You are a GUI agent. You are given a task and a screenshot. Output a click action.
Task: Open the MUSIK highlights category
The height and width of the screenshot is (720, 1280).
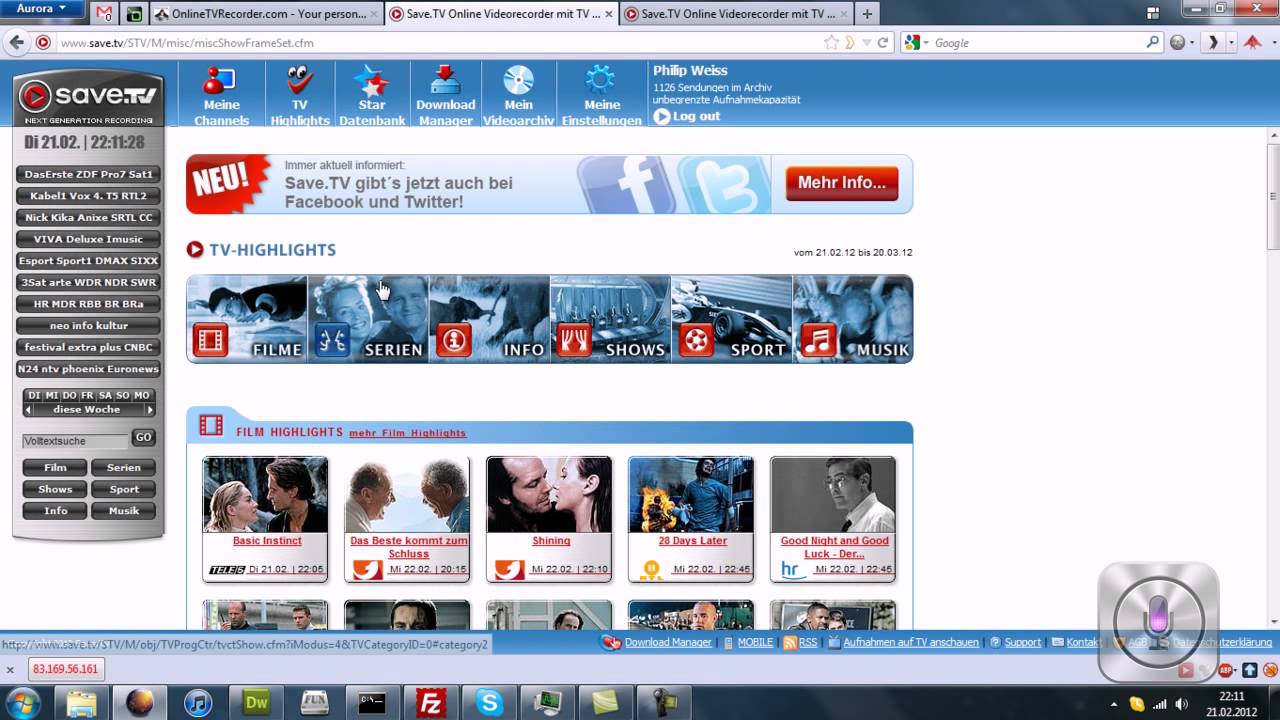coord(852,319)
